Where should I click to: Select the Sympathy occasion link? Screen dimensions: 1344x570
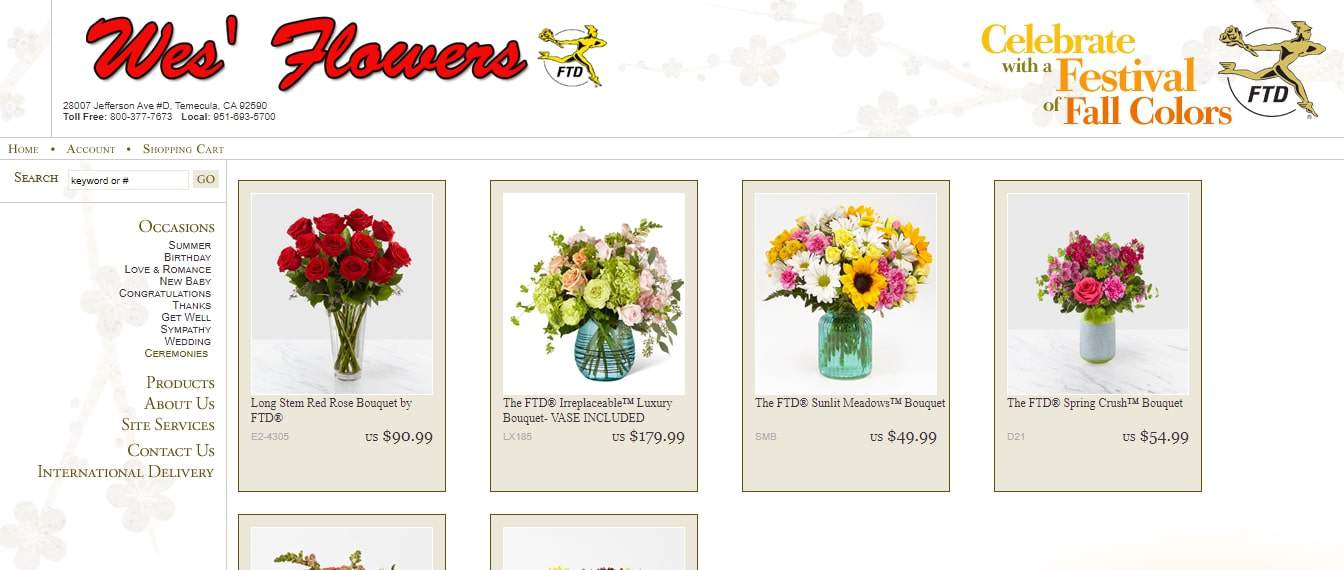[186, 330]
